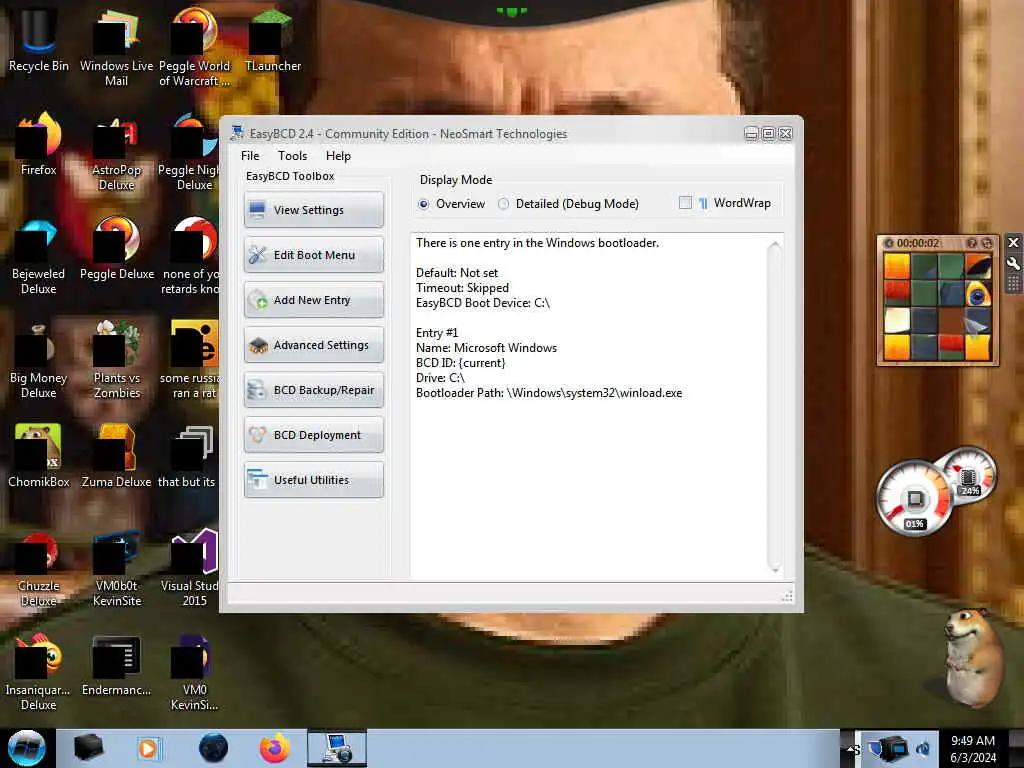Click the Bootloader Path winload.exe line
1024x768 pixels.
tap(549, 392)
